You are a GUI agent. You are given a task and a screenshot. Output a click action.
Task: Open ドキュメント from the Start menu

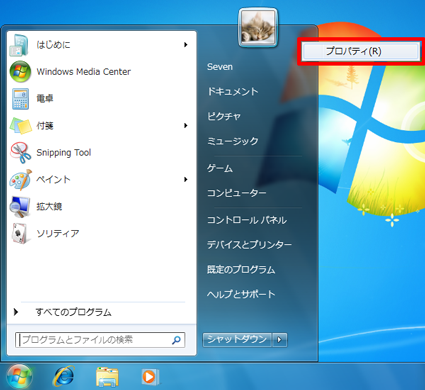pyautogui.click(x=233, y=91)
